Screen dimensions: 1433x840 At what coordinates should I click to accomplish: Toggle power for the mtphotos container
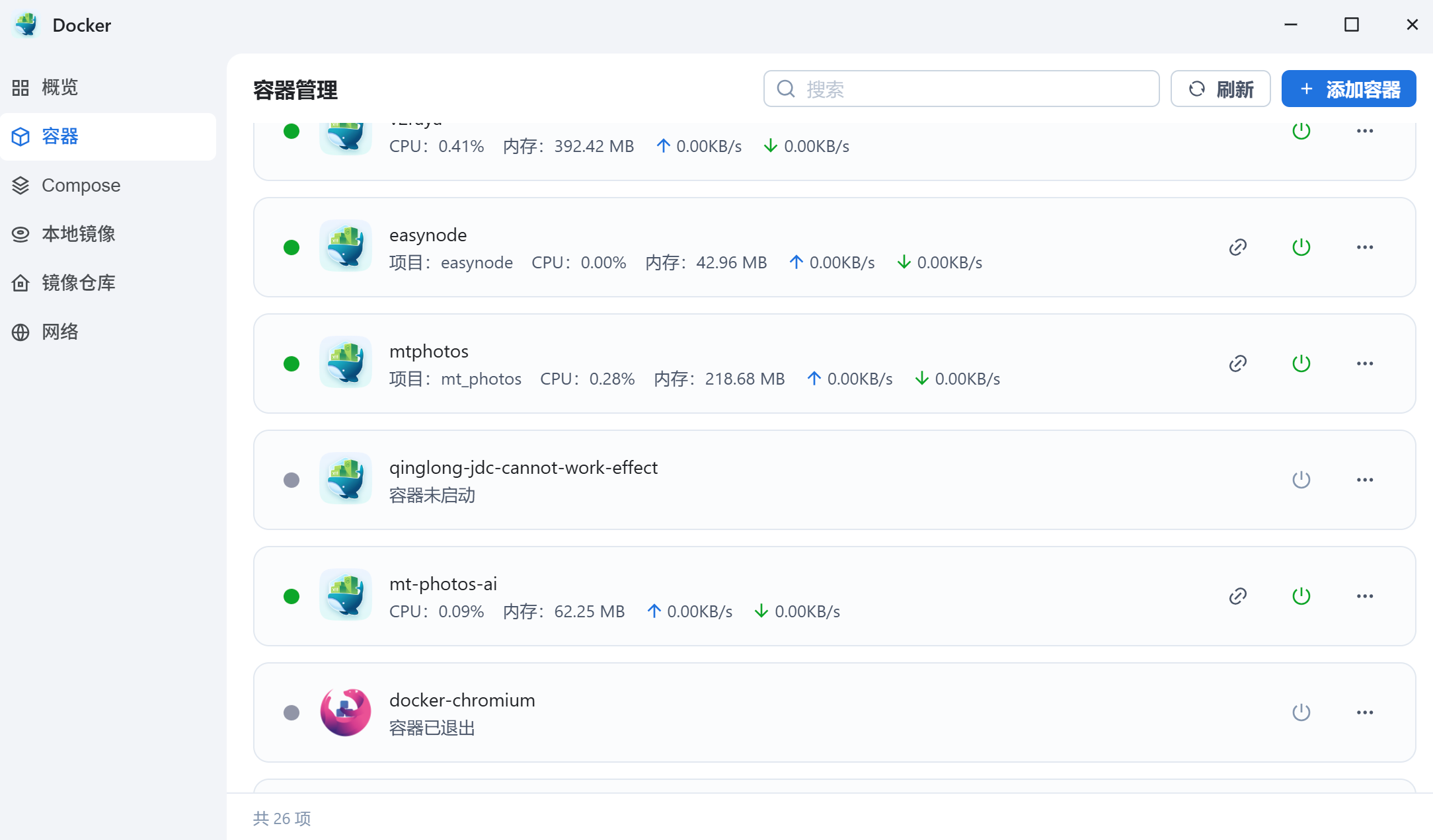pos(1301,363)
